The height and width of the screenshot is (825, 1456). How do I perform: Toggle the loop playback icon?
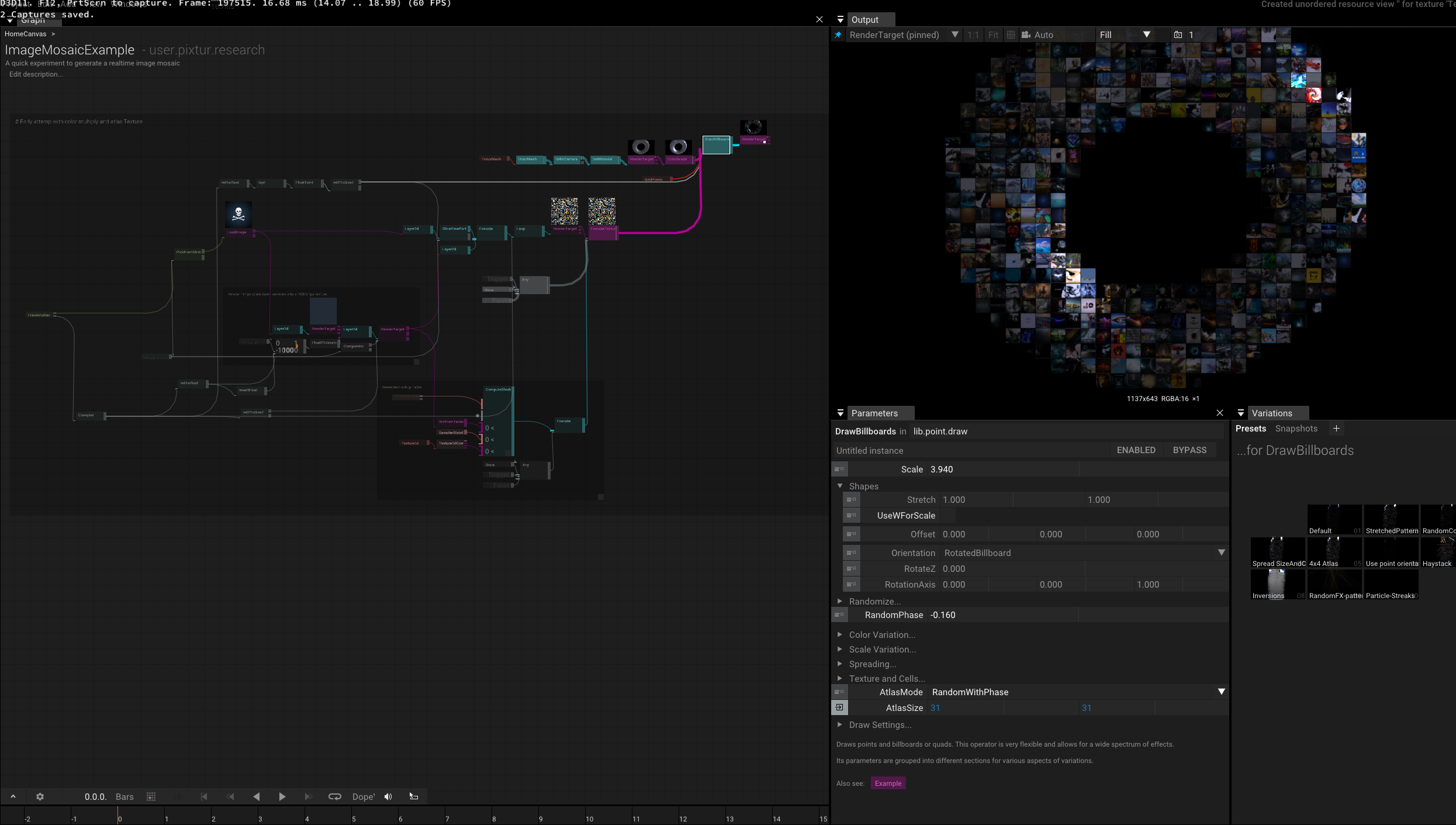click(335, 796)
